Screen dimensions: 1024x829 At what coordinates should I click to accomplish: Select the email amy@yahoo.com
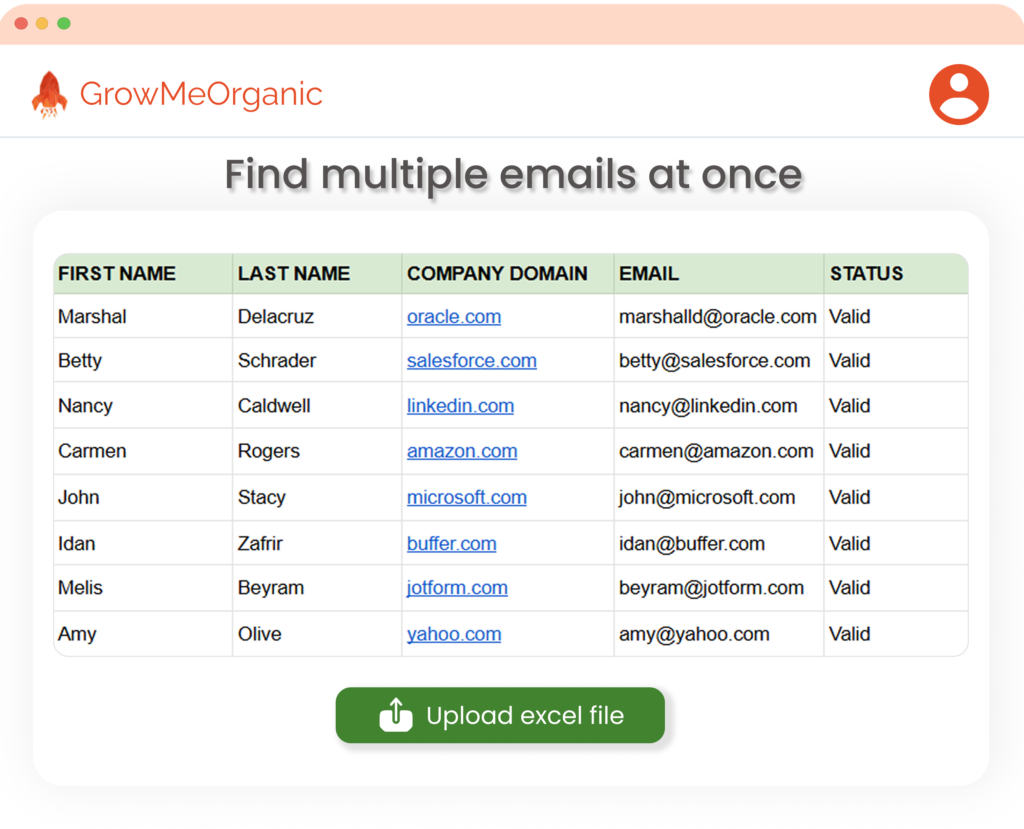pyautogui.click(x=694, y=634)
